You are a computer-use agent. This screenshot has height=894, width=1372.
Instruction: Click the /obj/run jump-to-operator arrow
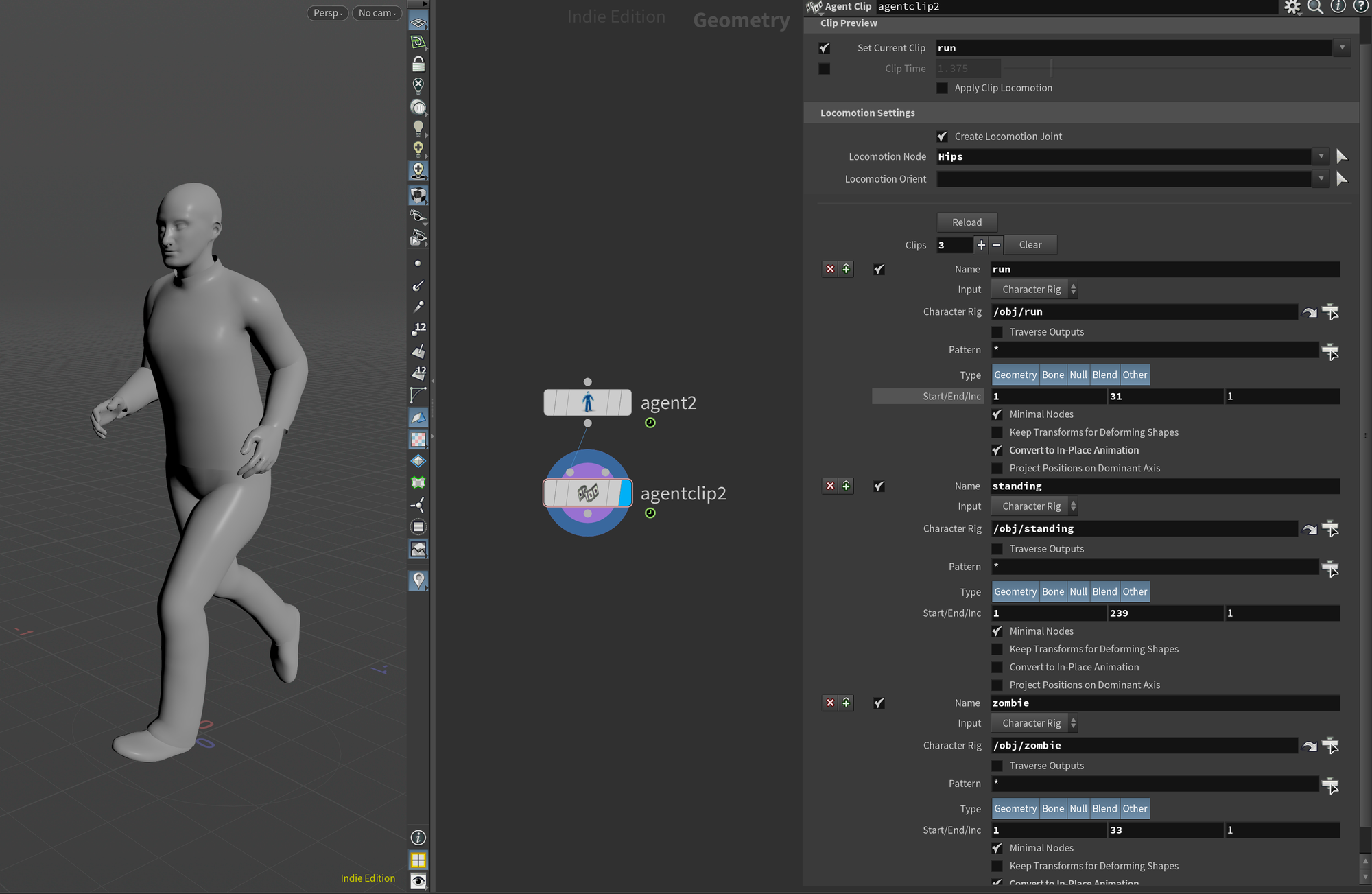[1310, 312]
